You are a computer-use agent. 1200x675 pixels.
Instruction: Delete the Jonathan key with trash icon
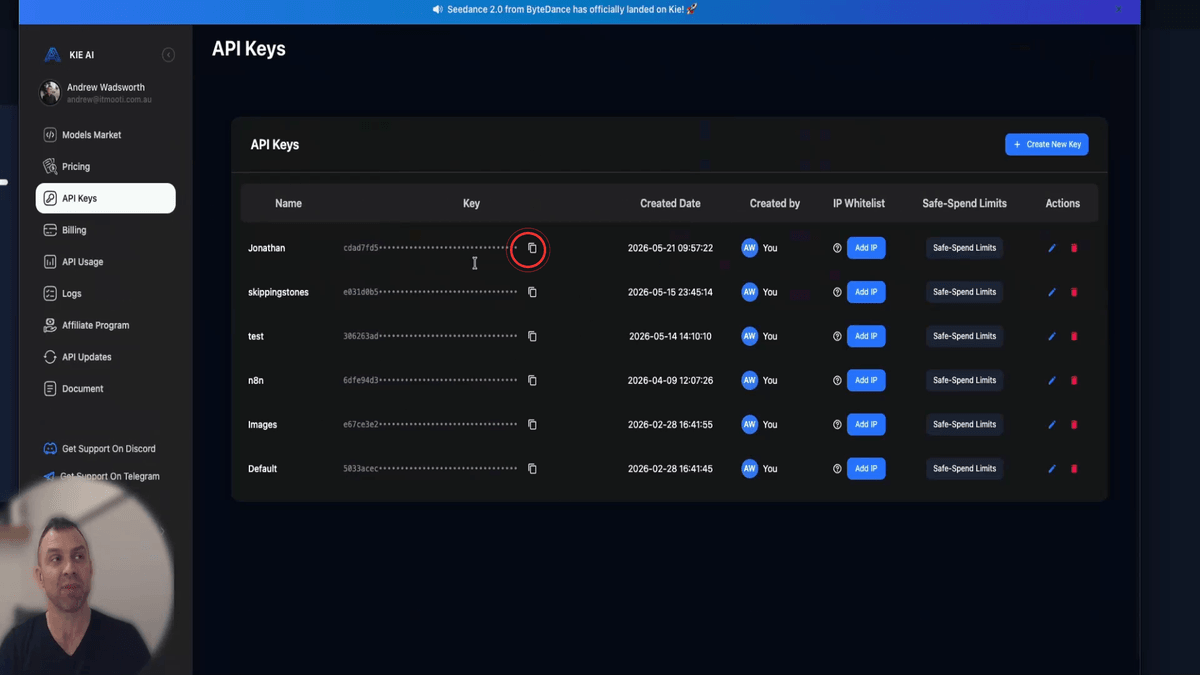tap(1074, 248)
